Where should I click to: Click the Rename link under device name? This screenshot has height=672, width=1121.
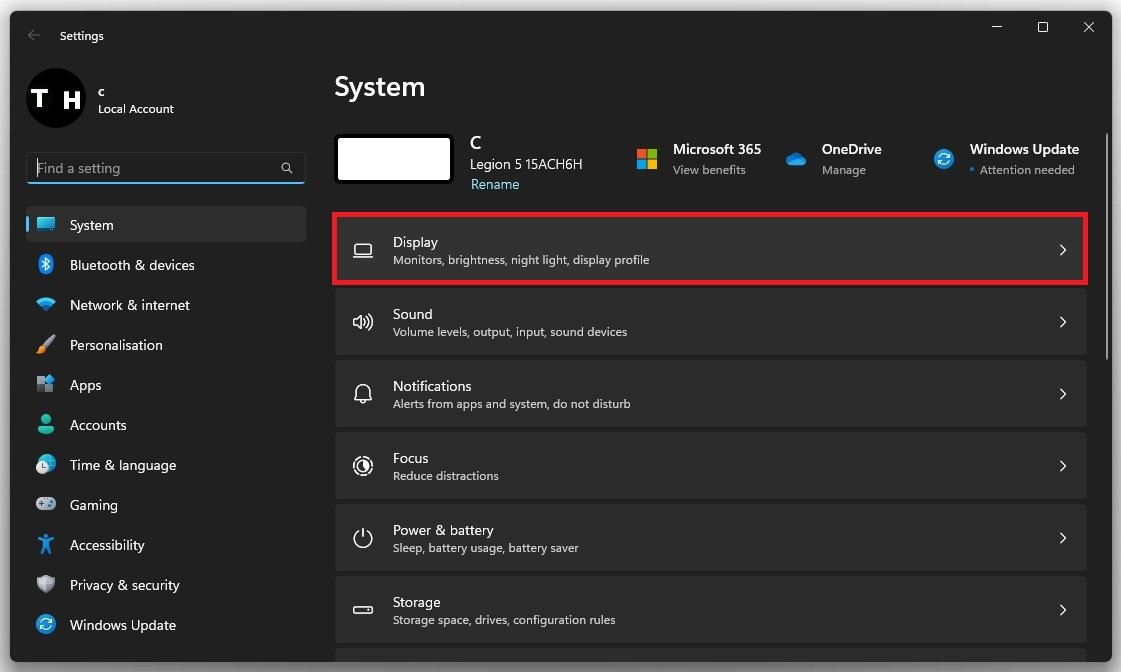click(495, 185)
